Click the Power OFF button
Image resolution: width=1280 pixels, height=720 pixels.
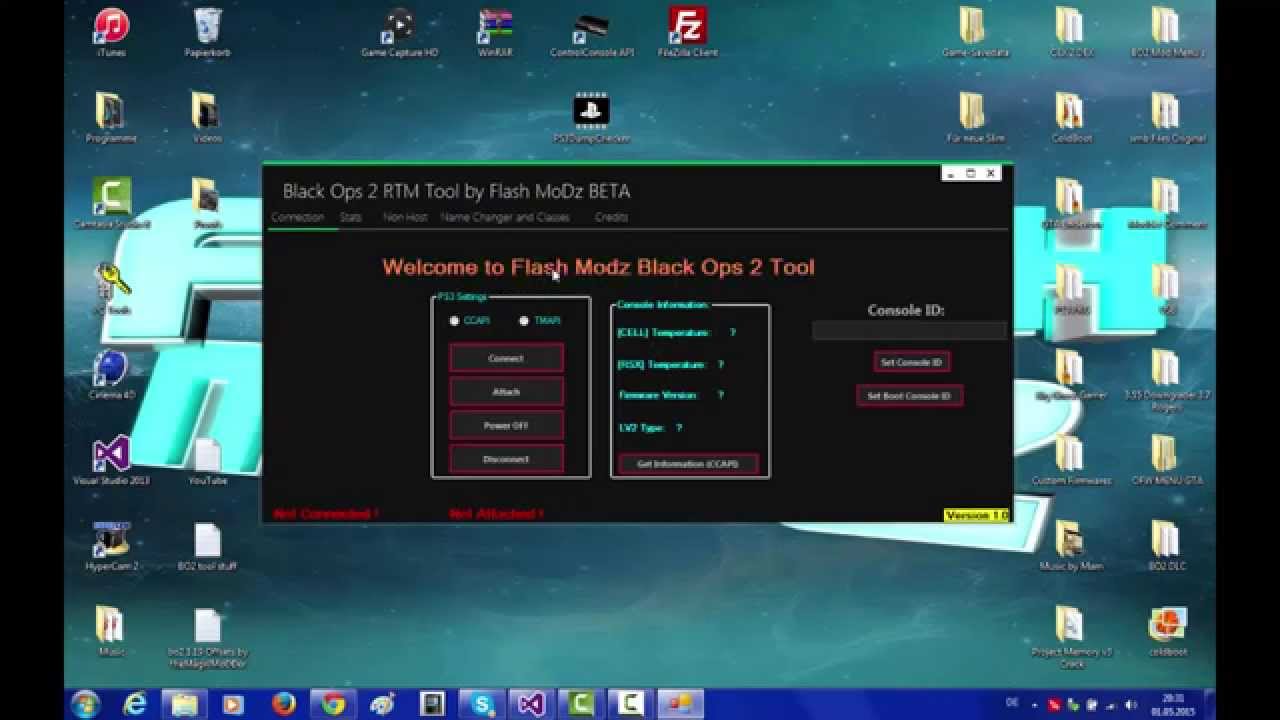click(x=506, y=425)
